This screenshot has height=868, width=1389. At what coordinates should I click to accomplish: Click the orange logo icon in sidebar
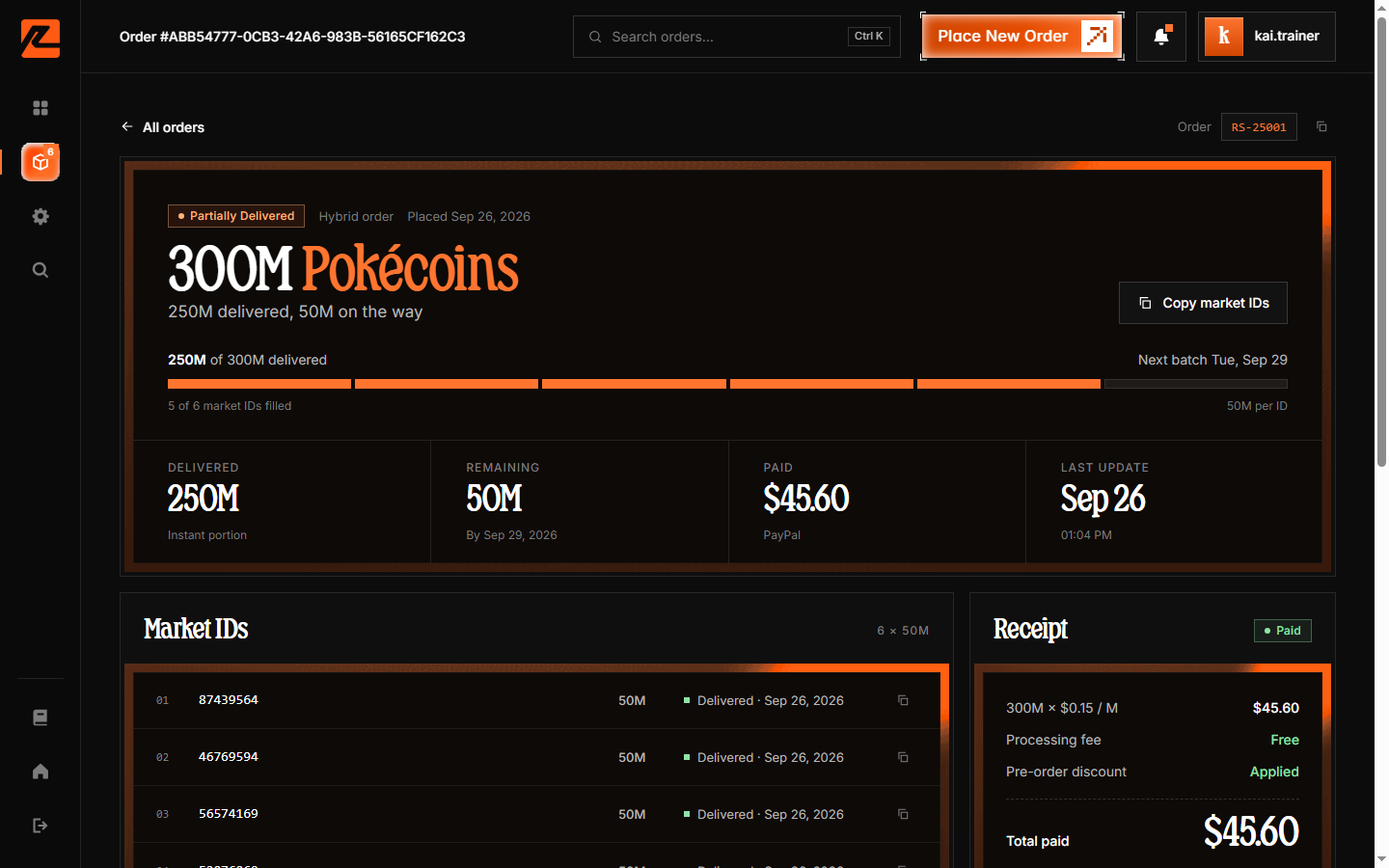41,39
